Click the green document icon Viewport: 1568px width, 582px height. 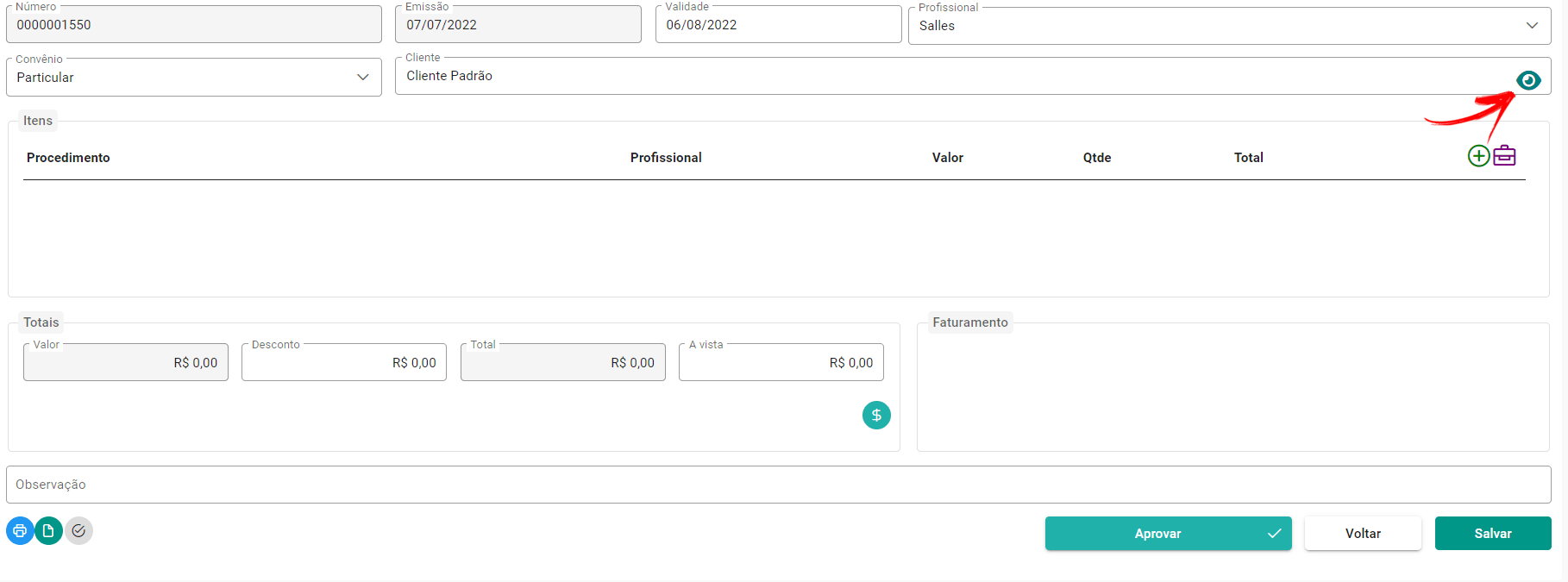49,530
